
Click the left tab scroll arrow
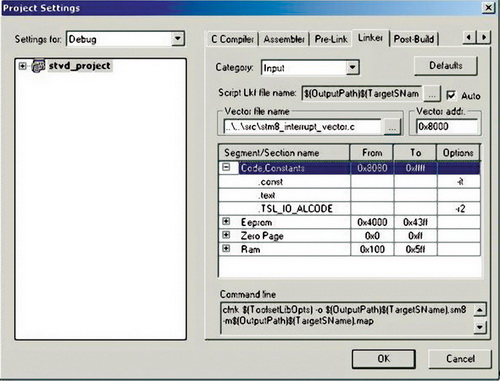pyautogui.click(x=469, y=37)
